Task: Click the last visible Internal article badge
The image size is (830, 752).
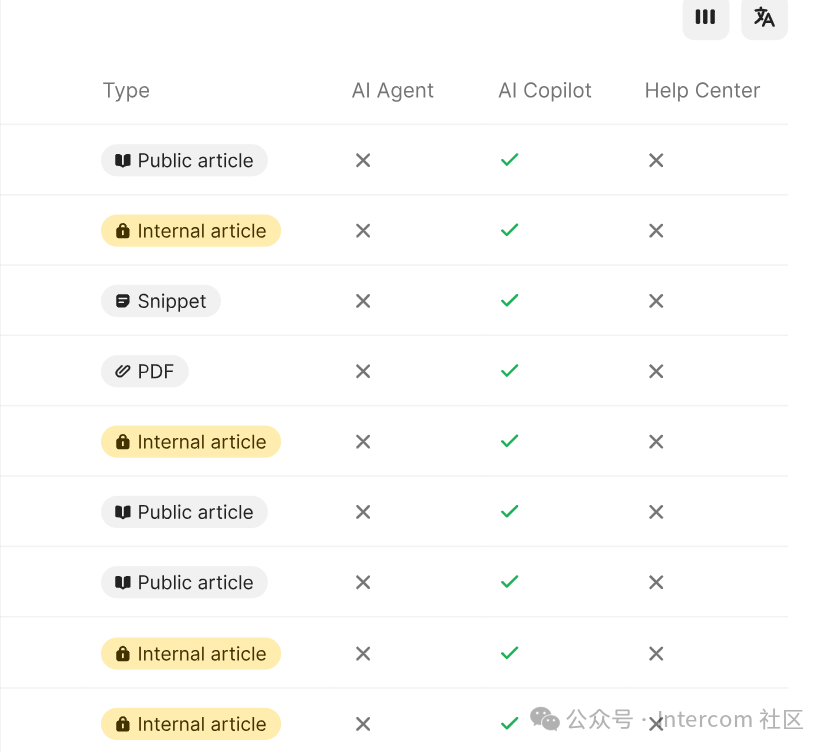Action: [191, 724]
